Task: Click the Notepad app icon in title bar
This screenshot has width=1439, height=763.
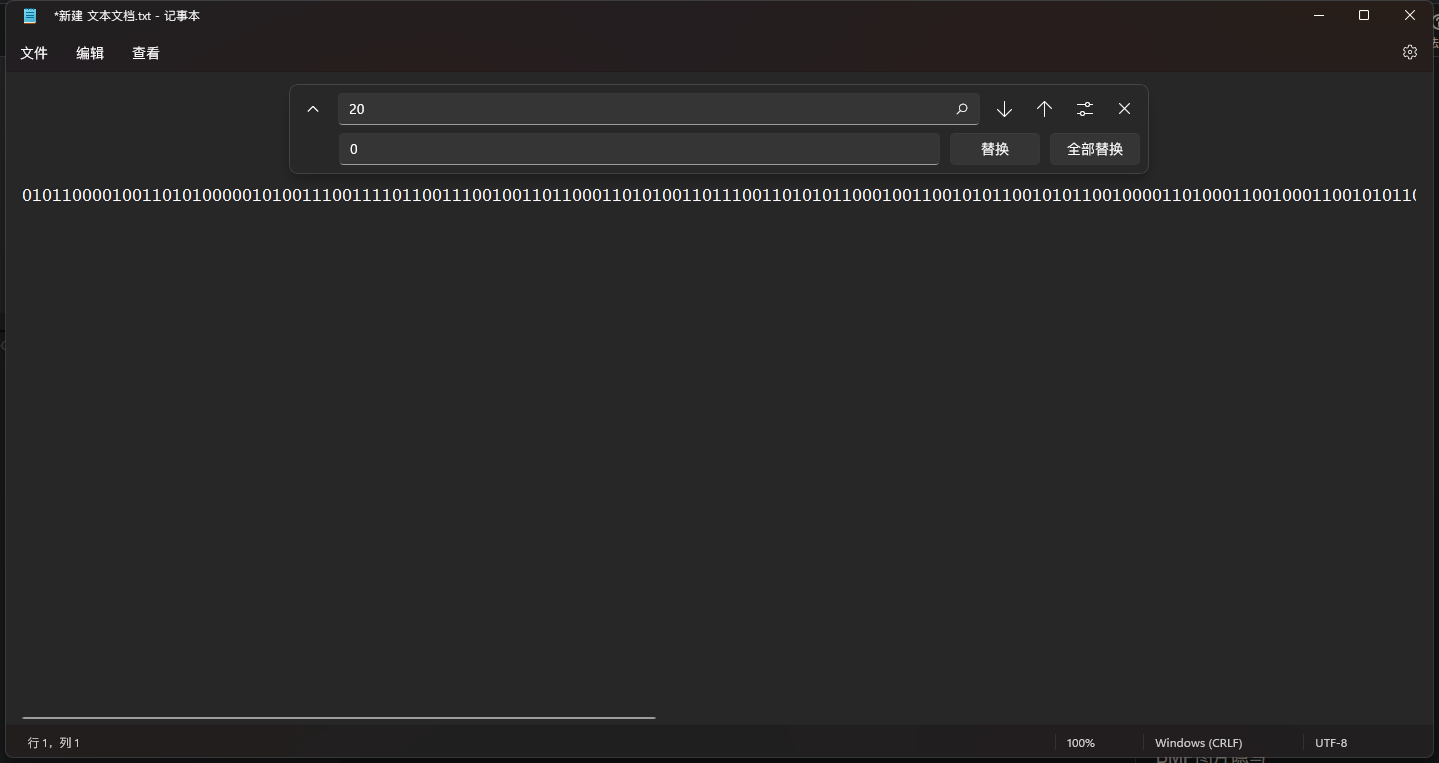Action: point(30,16)
